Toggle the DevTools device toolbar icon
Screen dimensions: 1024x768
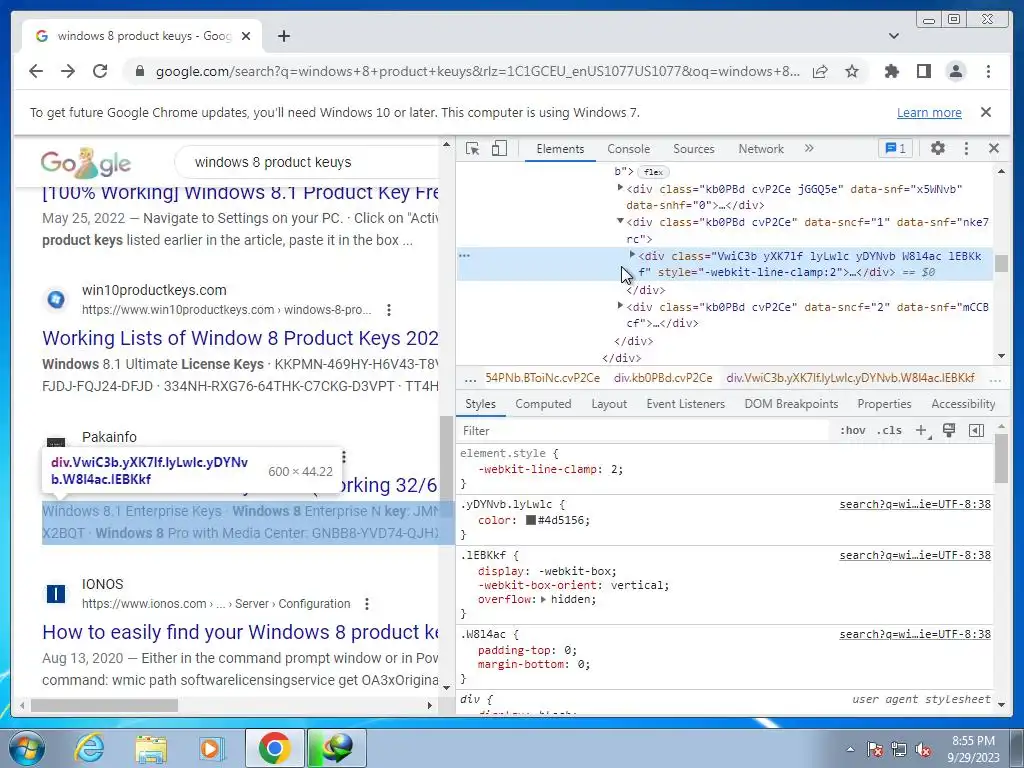point(499,149)
